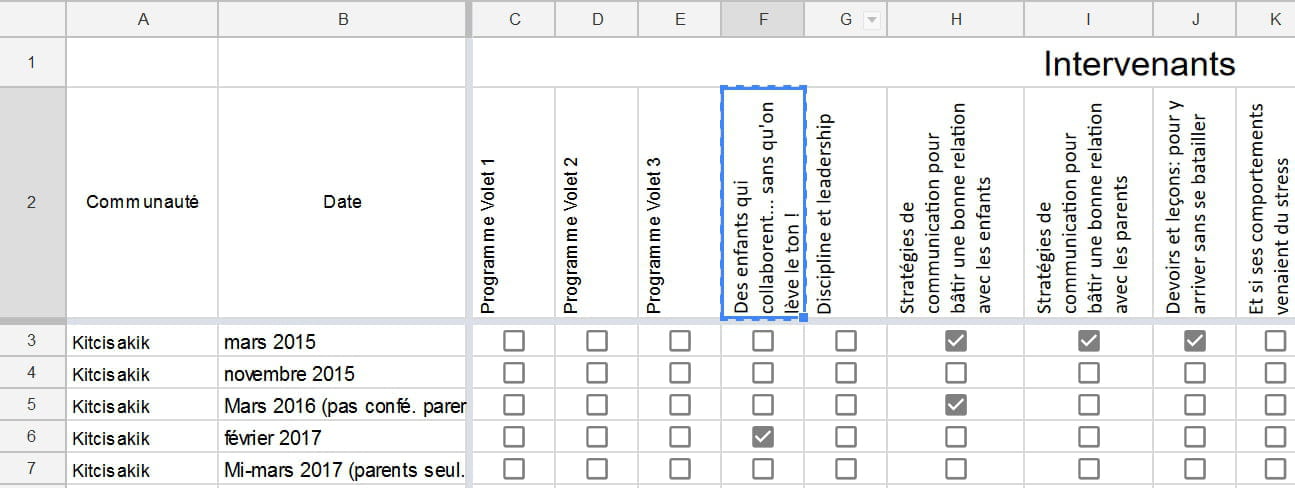Click the 'février 2017' date cell

pyautogui.click(x=342, y=437)
